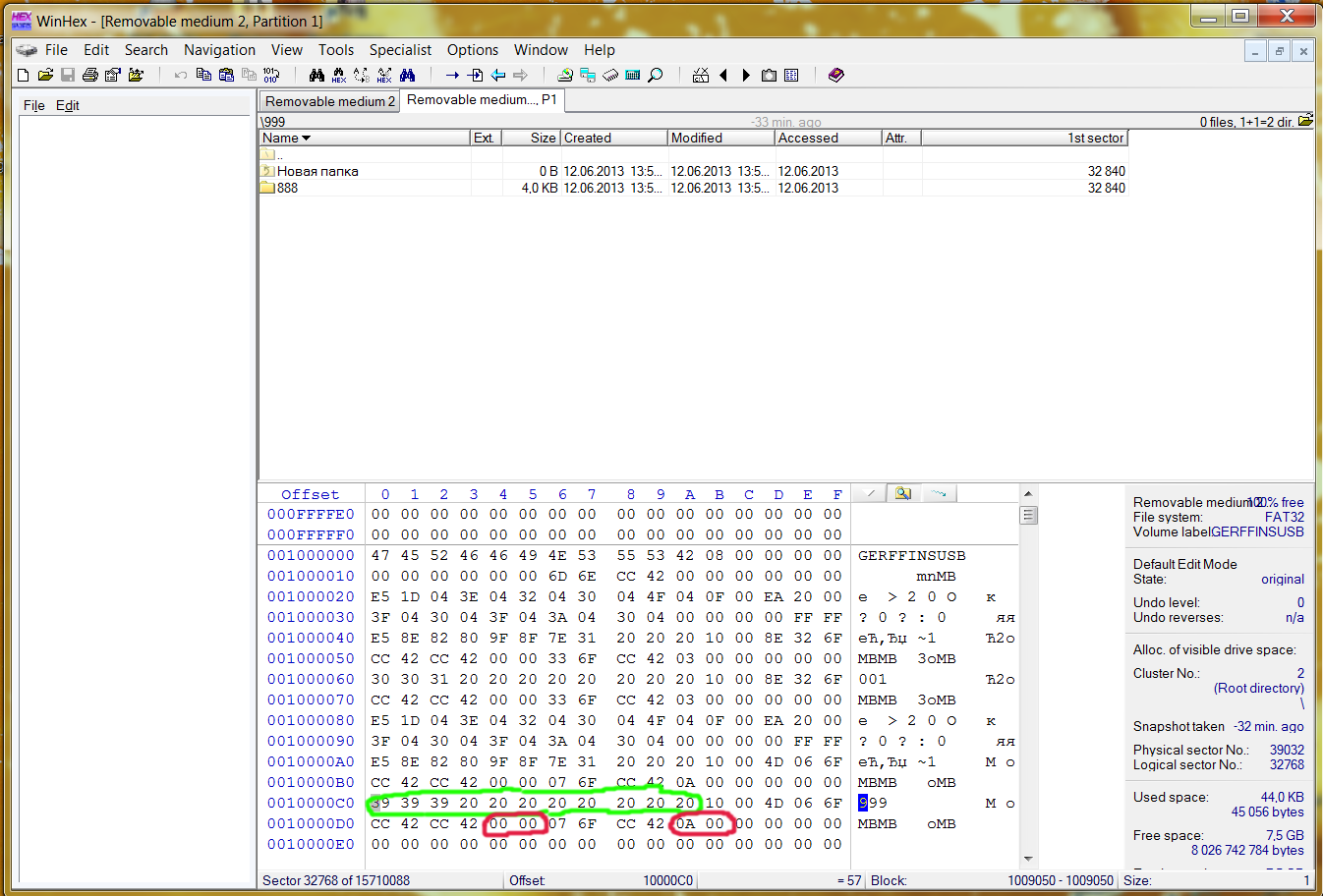Image resolution: width=1323 pixels, height=896 pixels.
Task: Click the '(Root directory)' link in the info panel
Action: (x=1258, y=688)
